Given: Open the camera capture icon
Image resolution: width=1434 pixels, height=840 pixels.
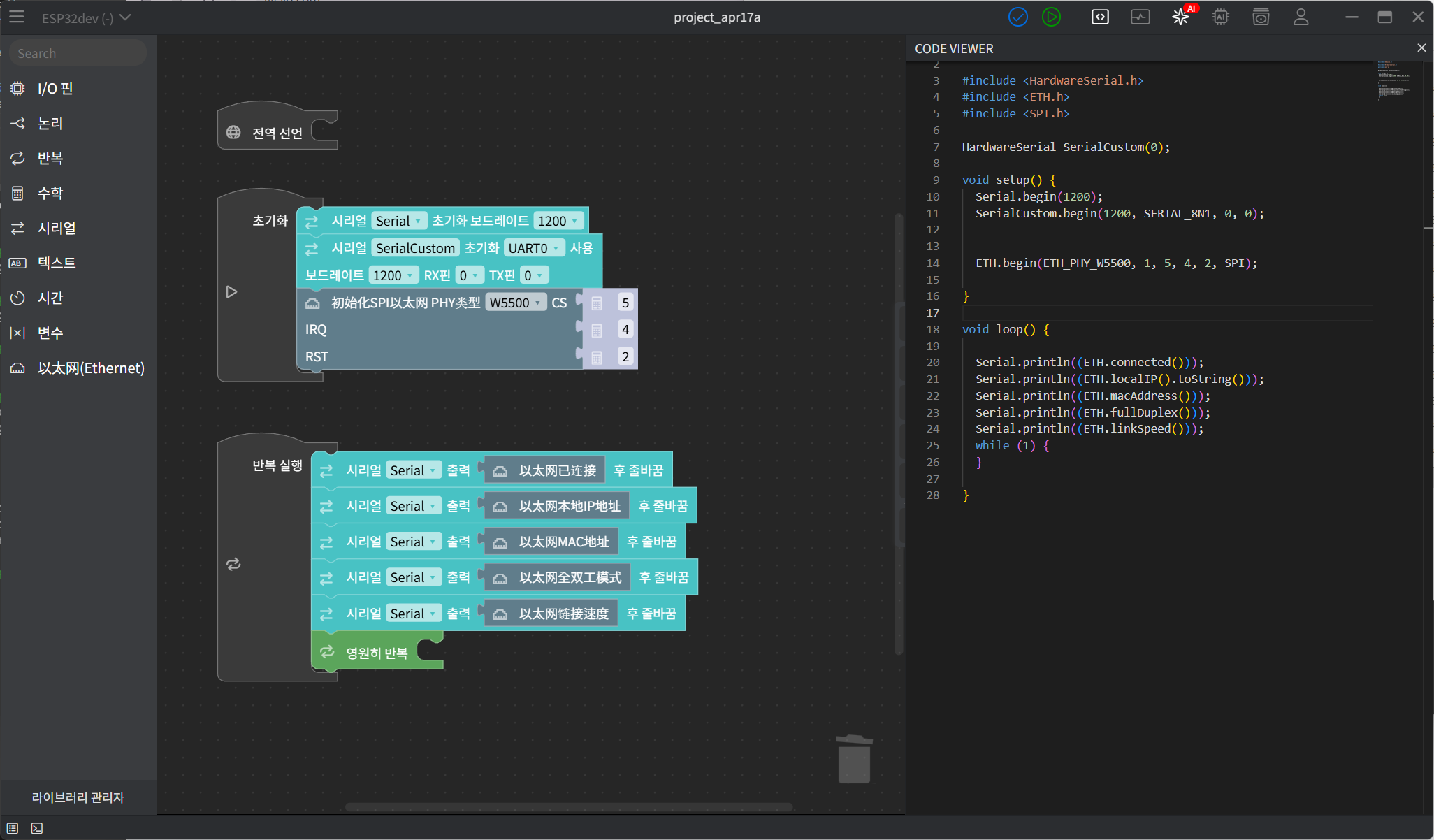Looking at the screenshot, I should pyautogui.click(x=1261, y=17).
